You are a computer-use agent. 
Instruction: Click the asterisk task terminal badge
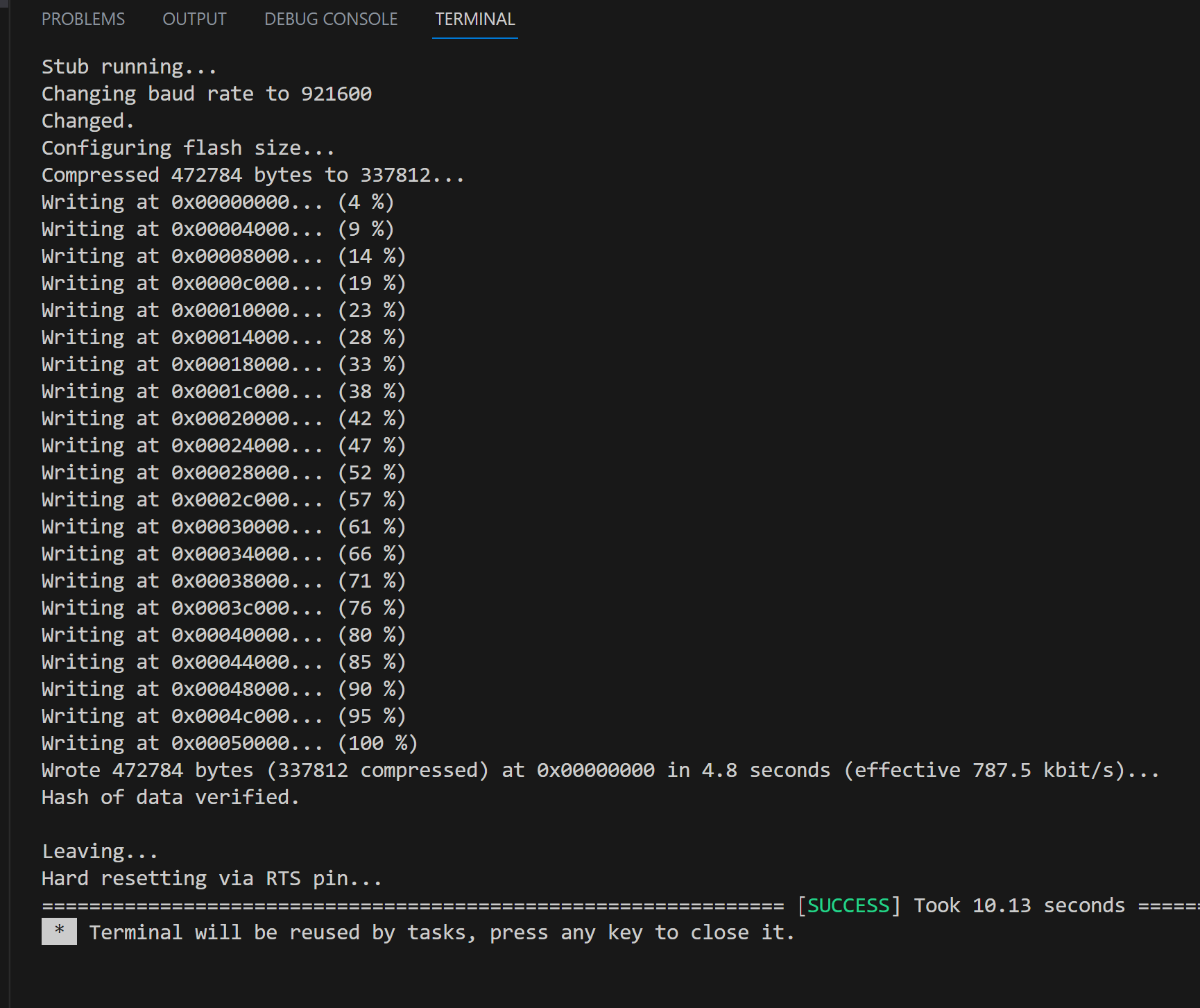pyautogui.click(x=58, y=932)
